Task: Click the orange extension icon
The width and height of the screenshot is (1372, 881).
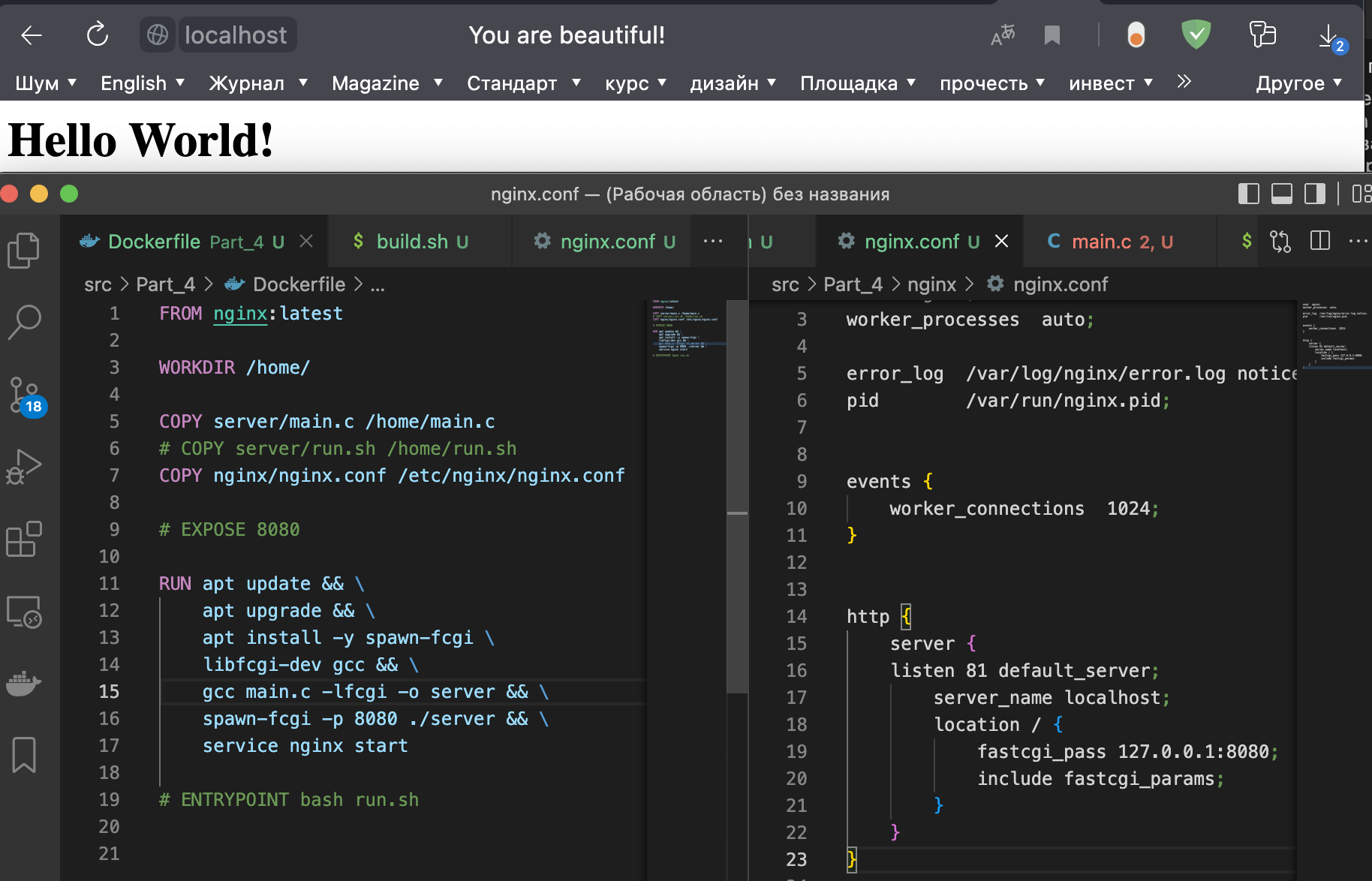Action: [x=1136, y=35]
